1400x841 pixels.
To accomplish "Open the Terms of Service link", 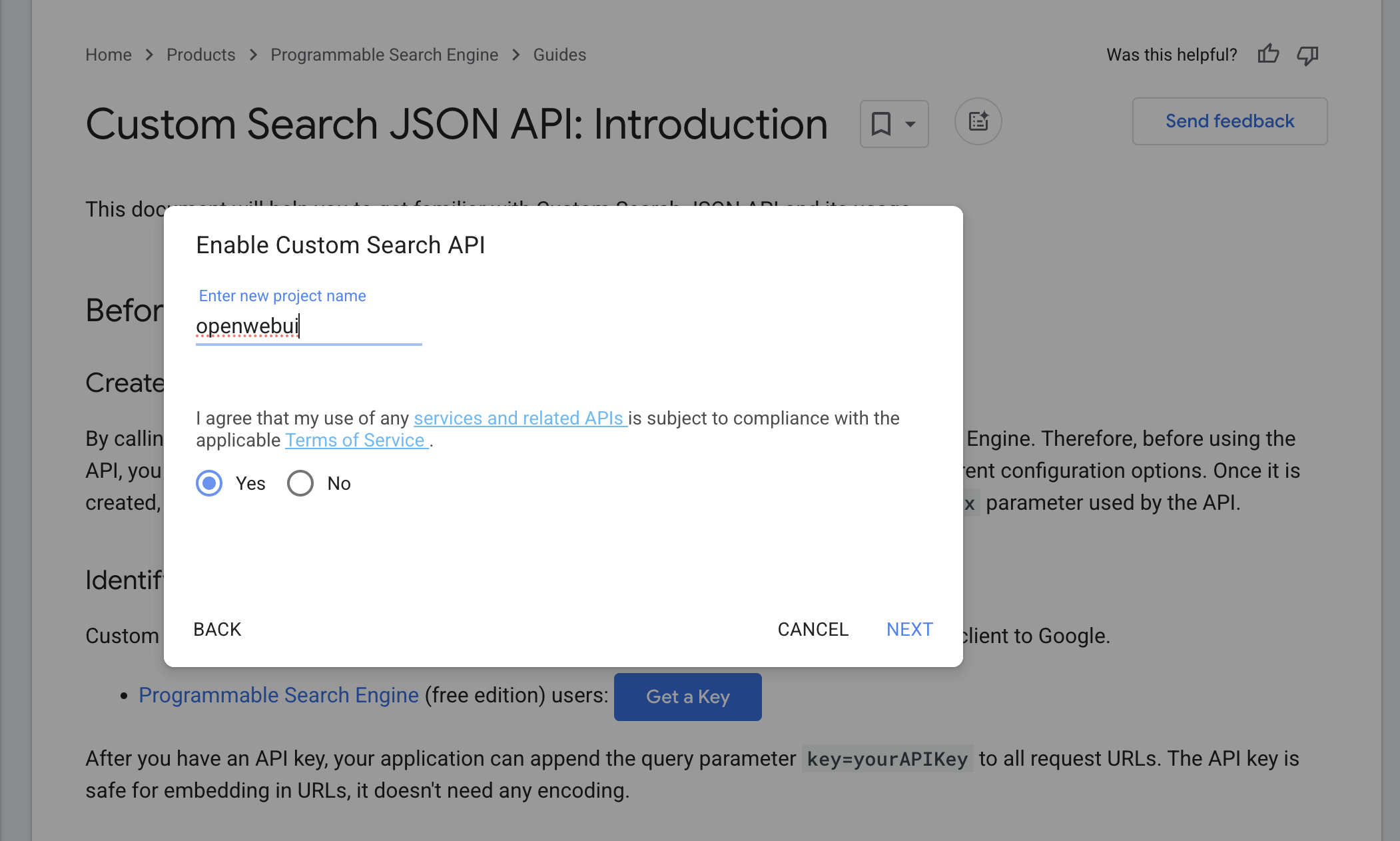I will (x=356, y=440).
